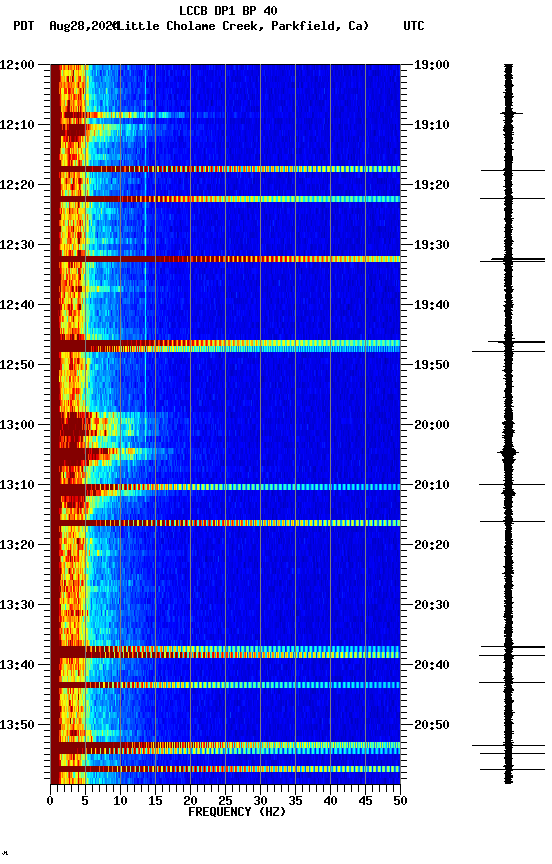Click the '30' frequency axis label

pyautogui.click(x=260, y=802)
